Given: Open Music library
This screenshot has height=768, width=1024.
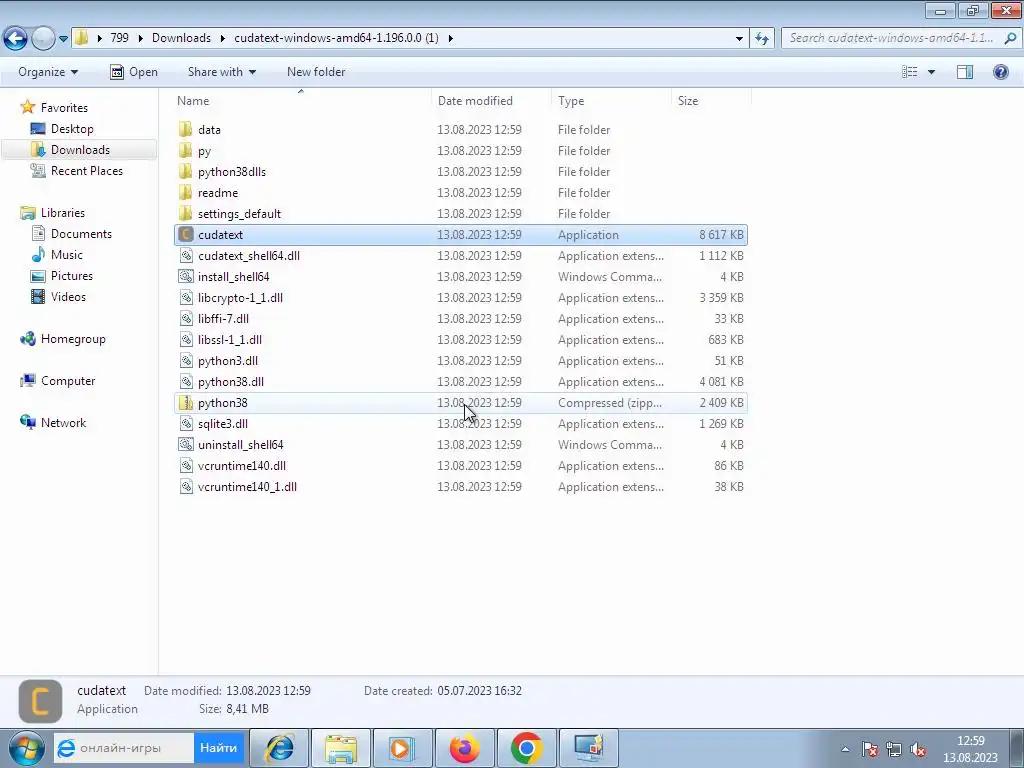Looking at the screenshot, I should pos(67,255).
